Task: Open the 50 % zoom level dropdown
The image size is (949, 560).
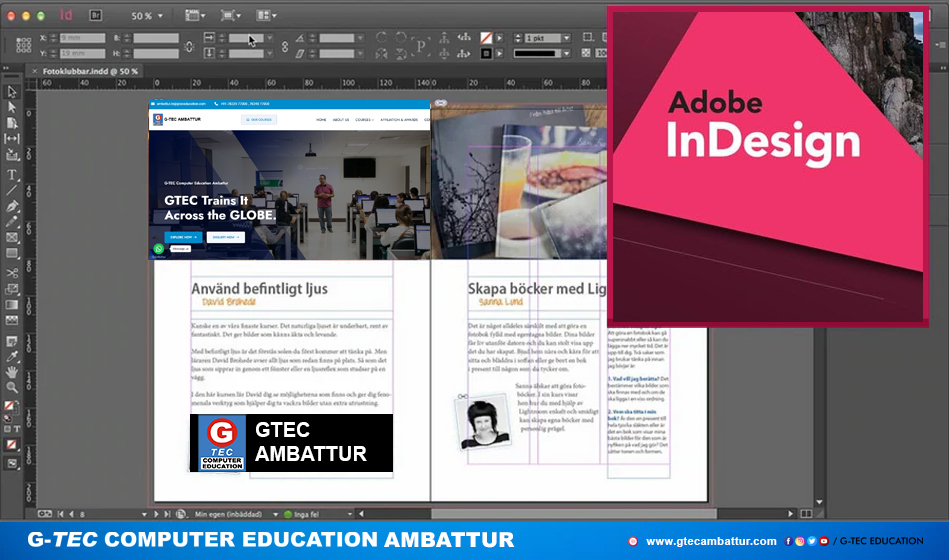Action: 148,16
